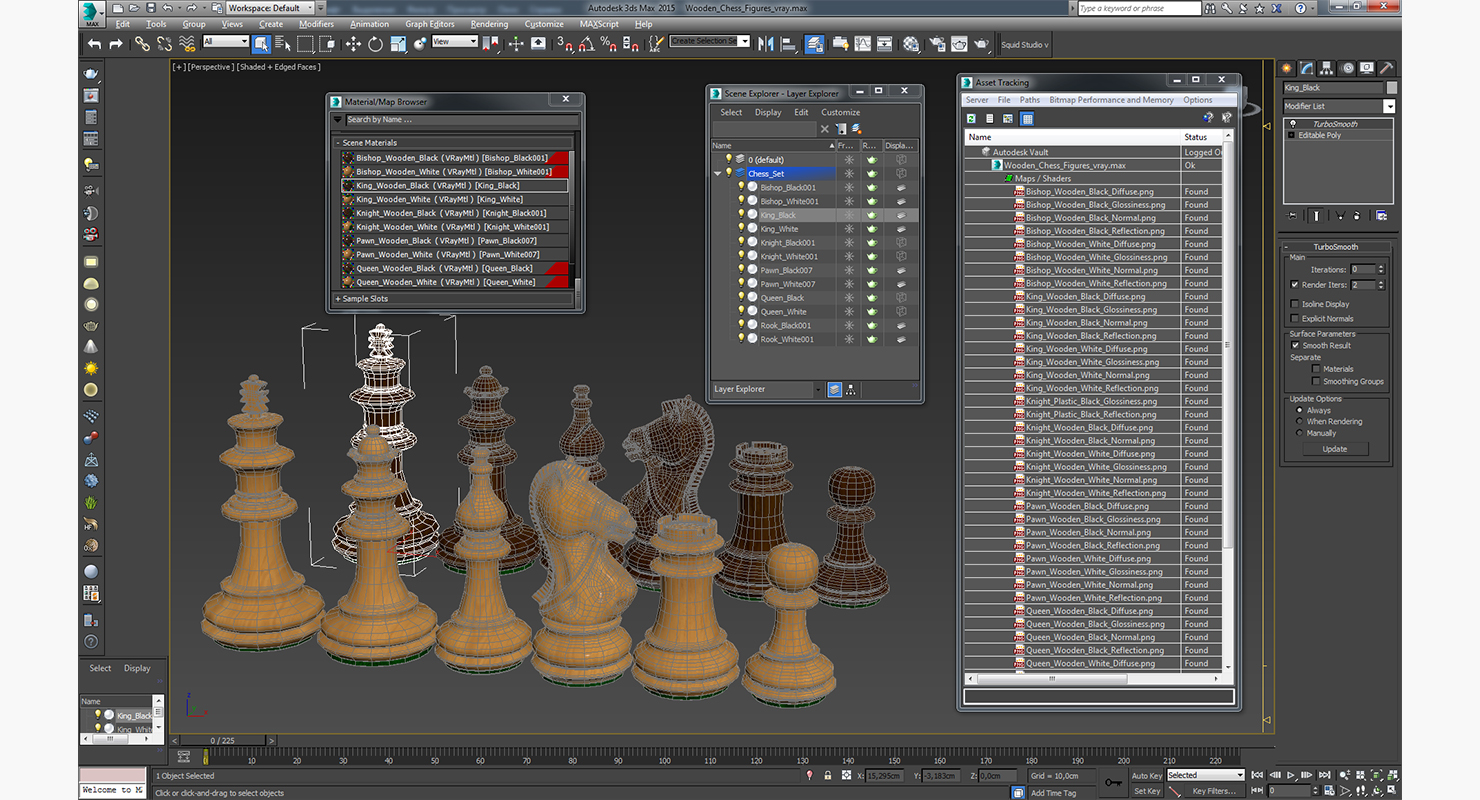
Task: Enable the Isoline Display checkbox
Action: tap(1295, 304)
